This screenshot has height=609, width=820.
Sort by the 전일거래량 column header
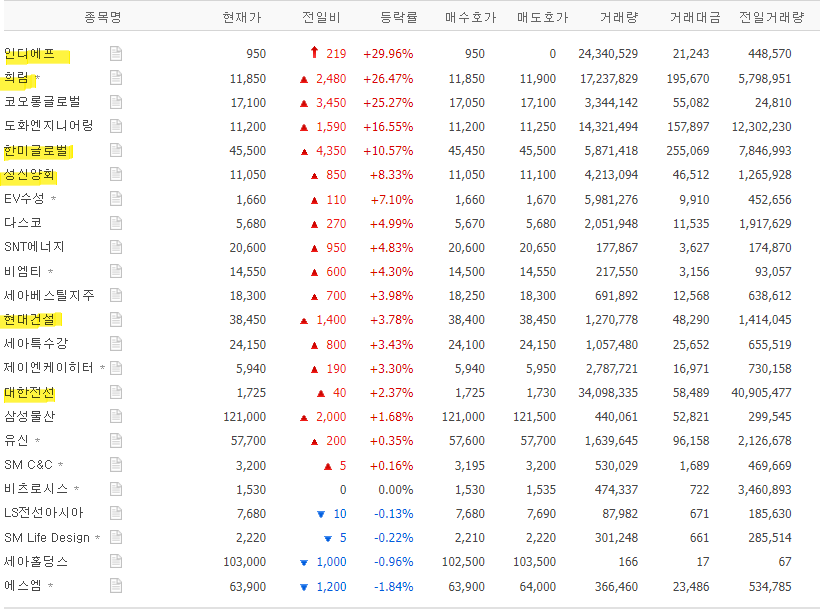coord(771,17)
